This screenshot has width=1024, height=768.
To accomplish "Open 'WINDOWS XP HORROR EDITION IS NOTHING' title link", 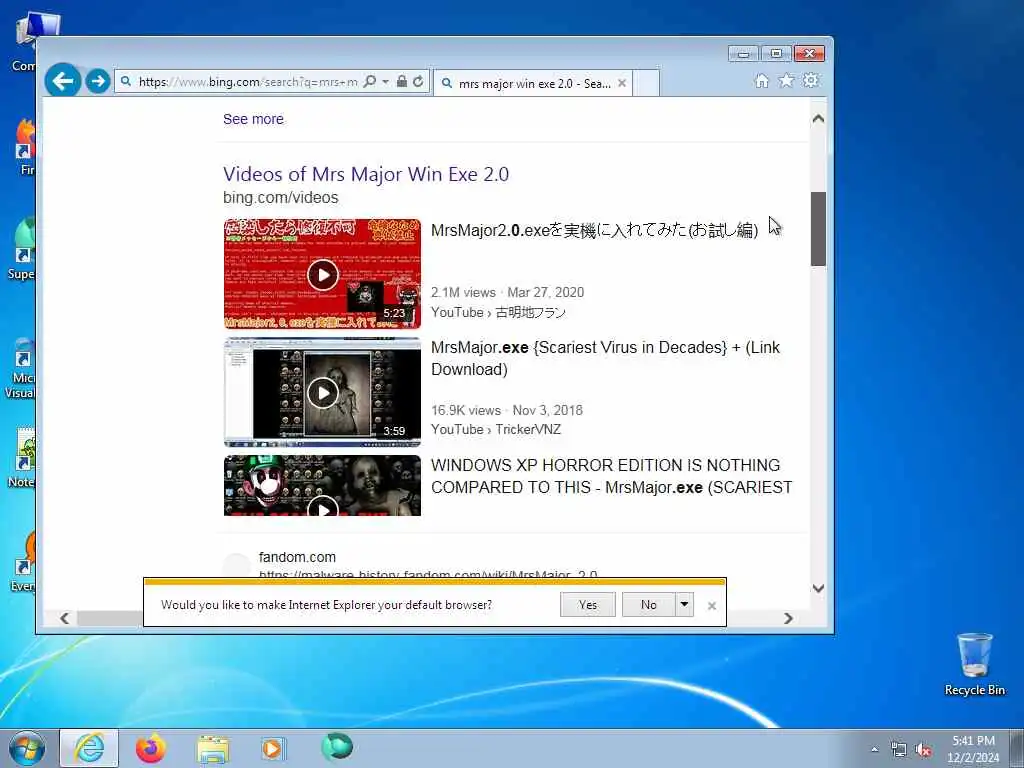I will (x=611, y=476).
